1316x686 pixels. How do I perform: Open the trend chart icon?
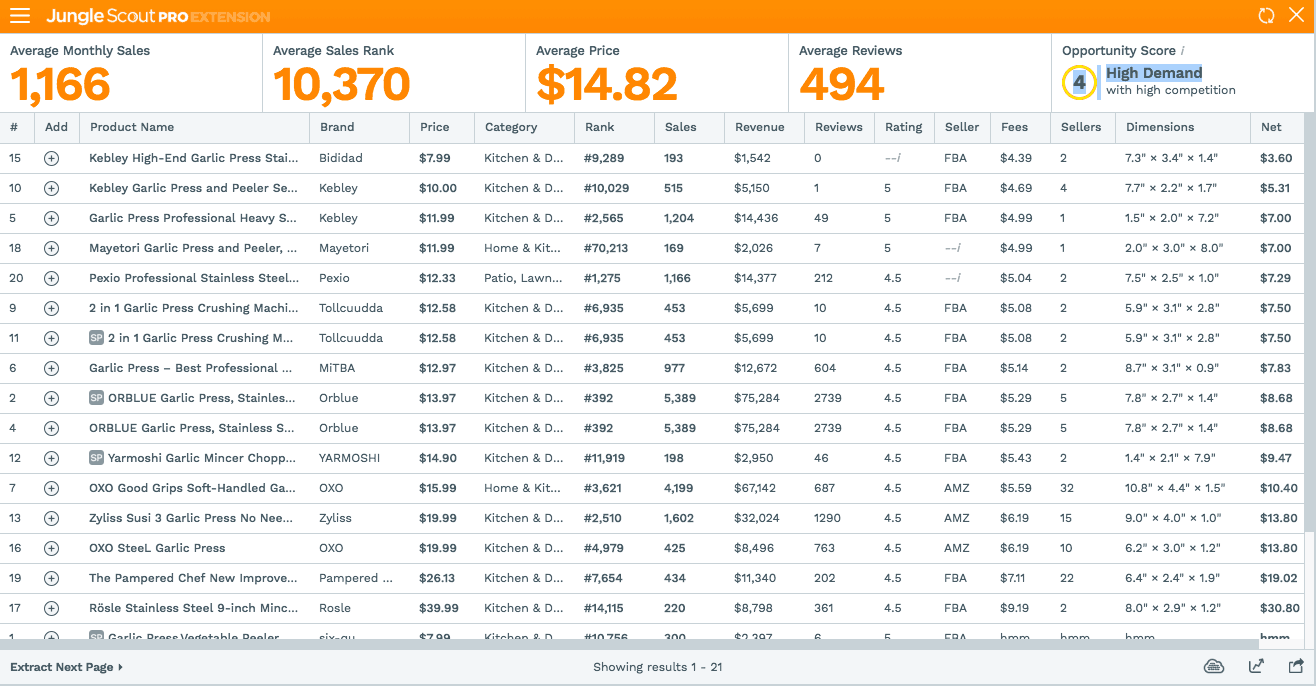click(x=1256, y=667)
